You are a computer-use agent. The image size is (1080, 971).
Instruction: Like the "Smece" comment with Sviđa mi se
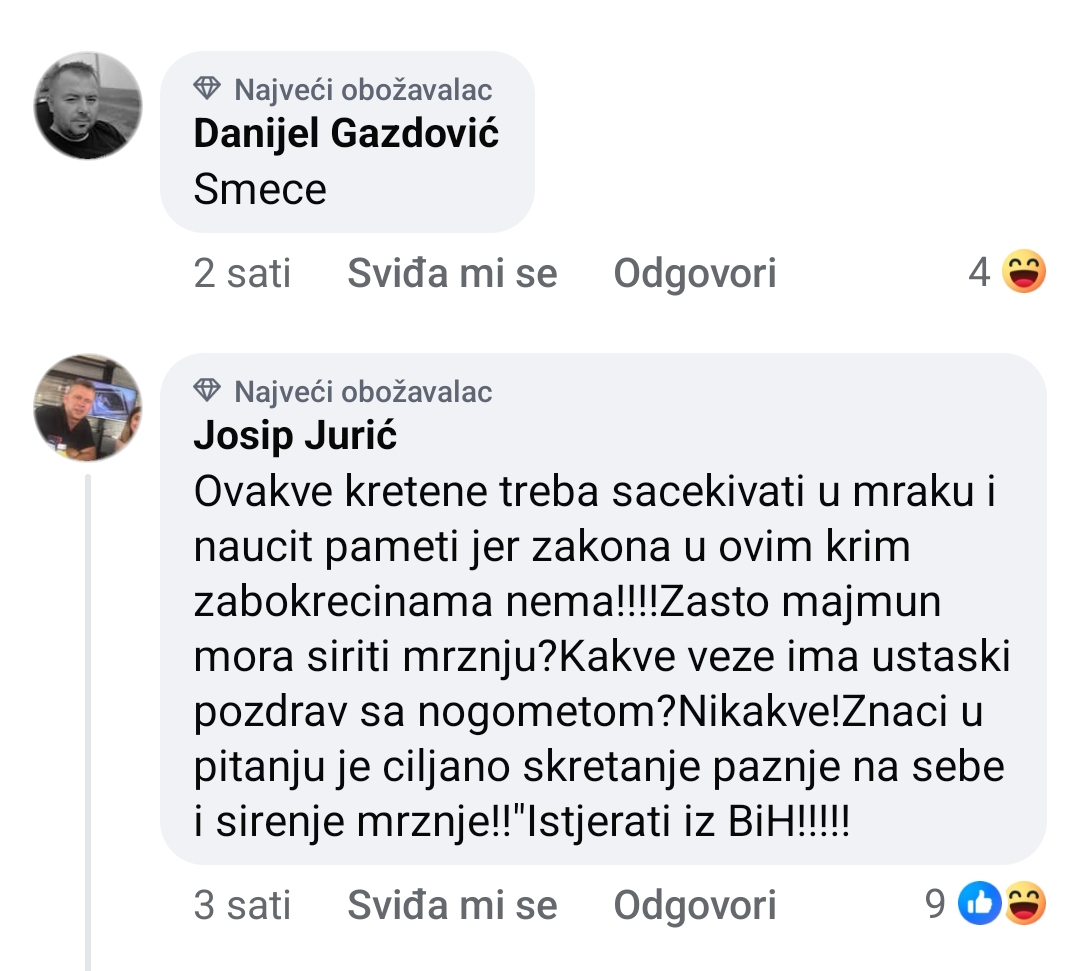[x=452, y=273]
